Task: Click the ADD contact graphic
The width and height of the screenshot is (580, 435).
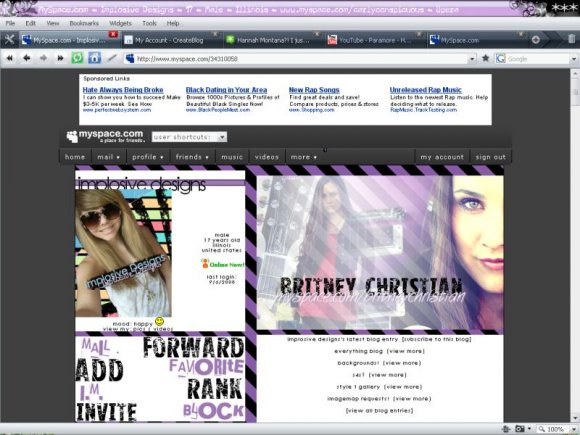Action: click(100, 370)
